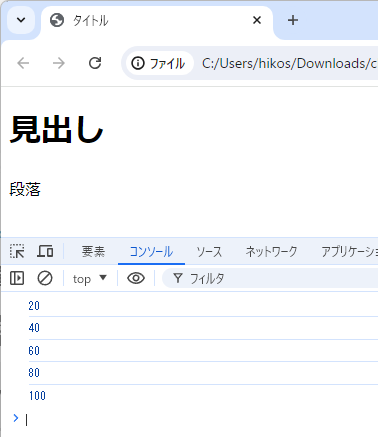
Task: Click the 段落 paragraph text
Action: 25,189
